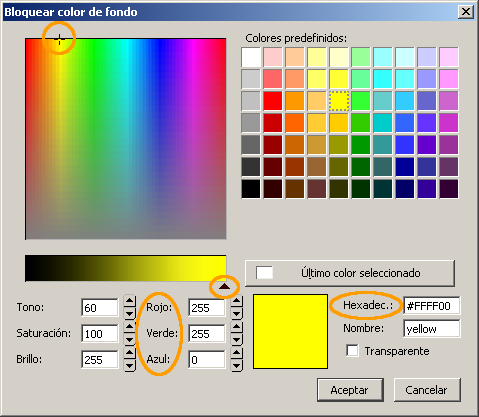Select the light pink swatch in top row
Screen dimensions: 479x417
[x=273, y=57]
